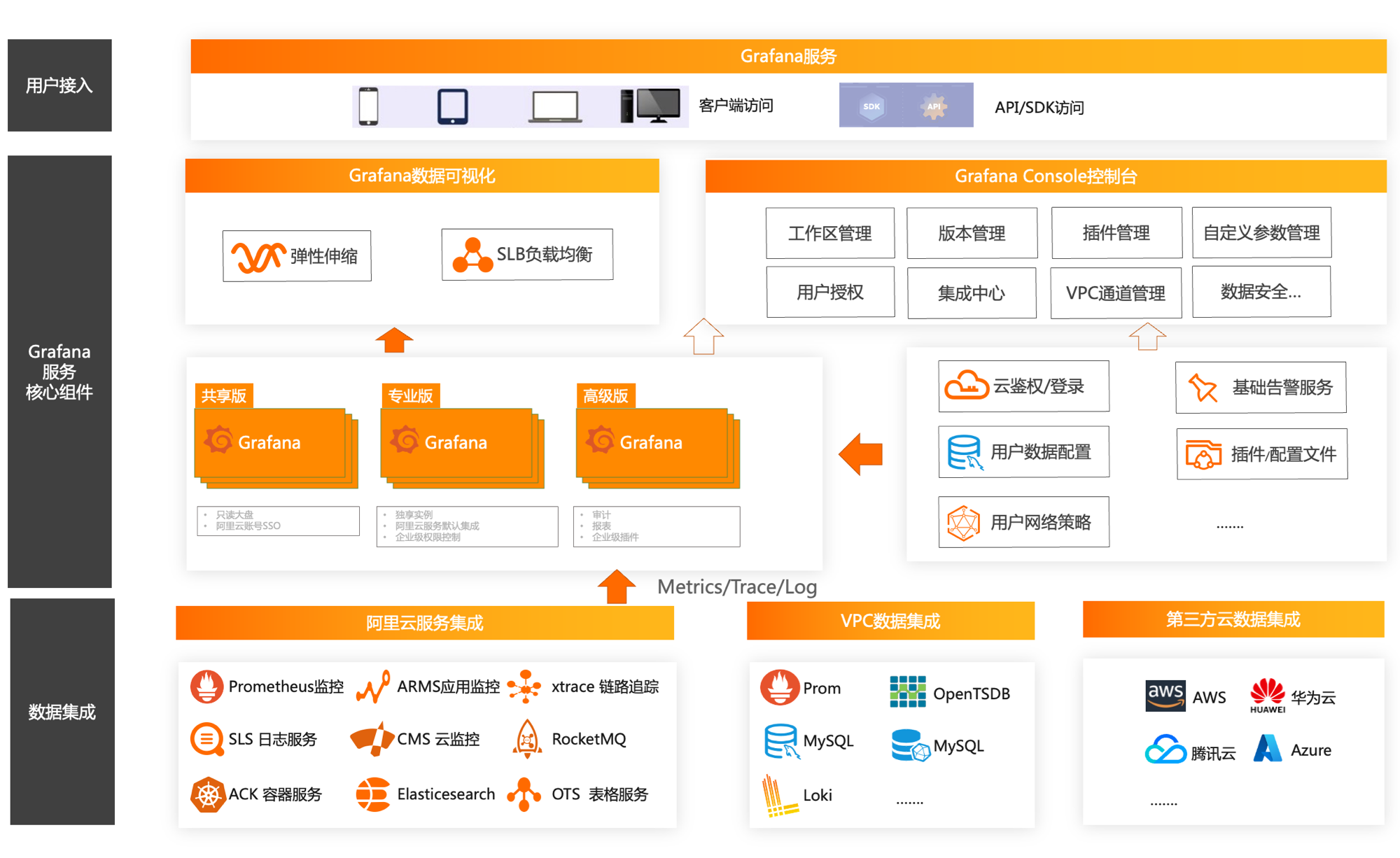
Task: Click the 企业级权限控制 feature text
Action: click(x=428, y=537)
